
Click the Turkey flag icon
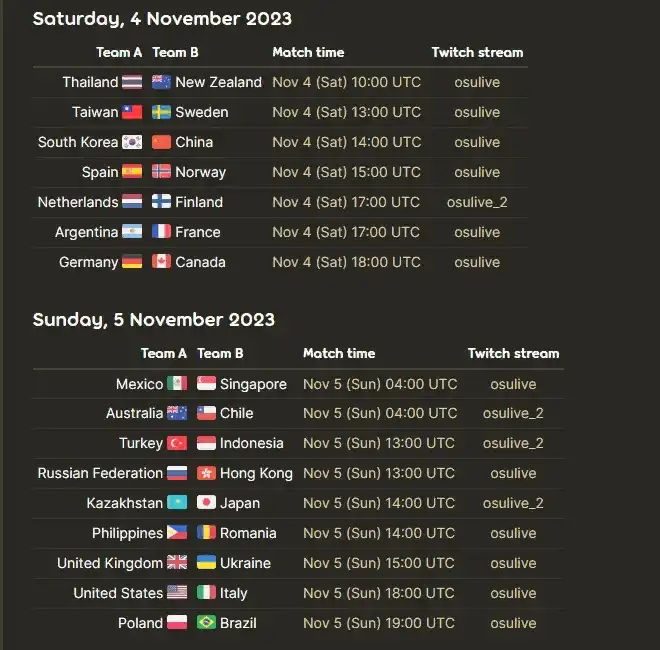[177, 443]
